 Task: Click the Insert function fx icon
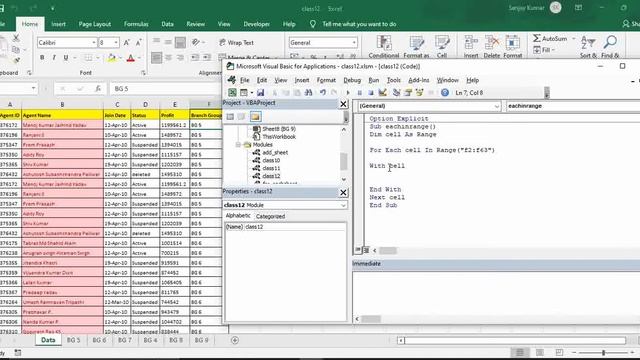98,89
